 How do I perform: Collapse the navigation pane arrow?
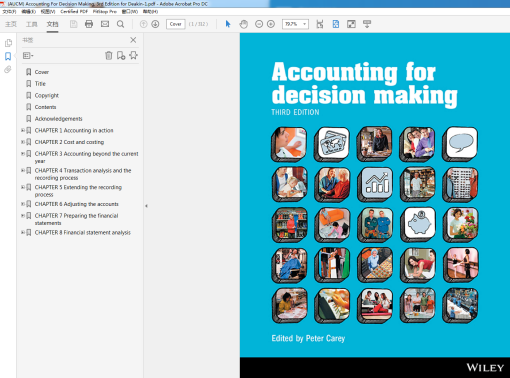click(146, 206)
